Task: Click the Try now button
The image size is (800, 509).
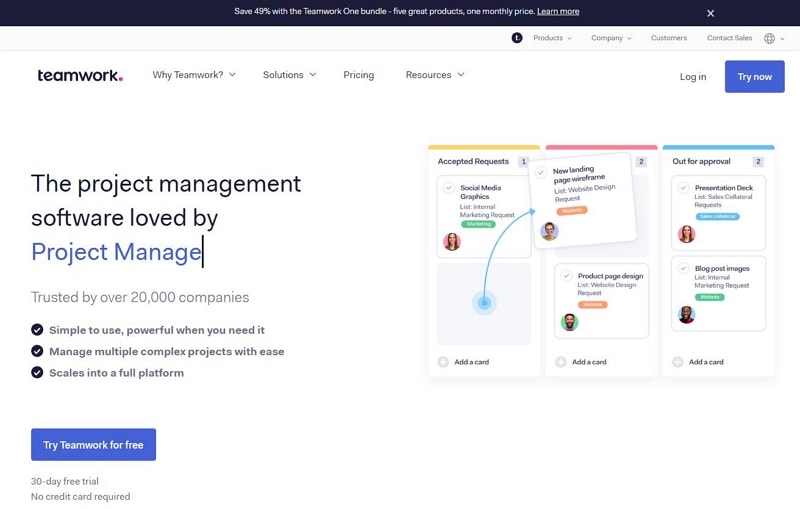Action: tap(755, 77)
